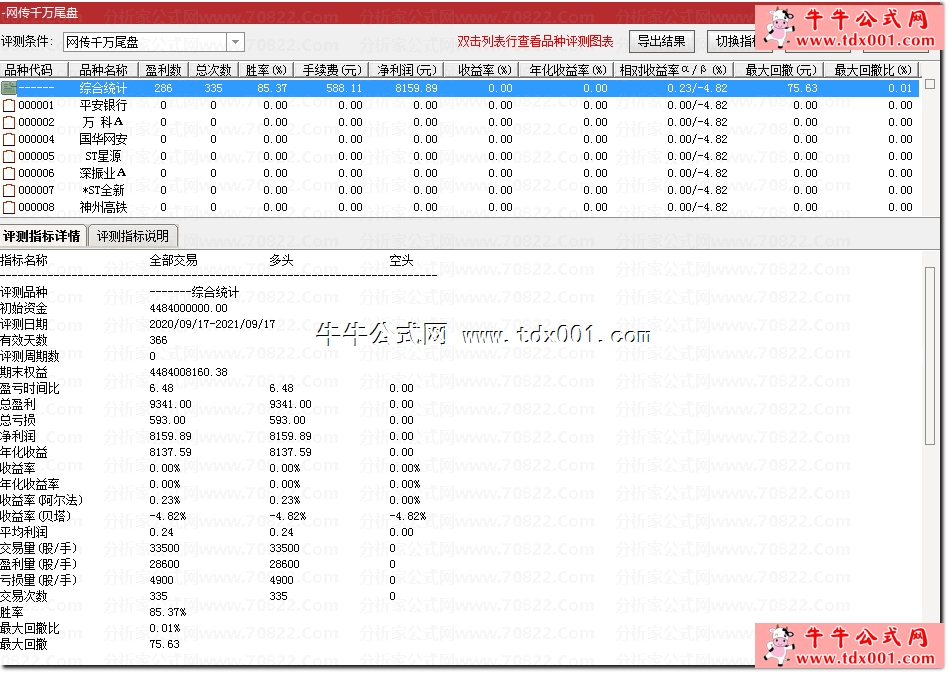Viewport: 949px width, 673px height.
Task: Sort by the 盈利数 column header
Action: 163,70
